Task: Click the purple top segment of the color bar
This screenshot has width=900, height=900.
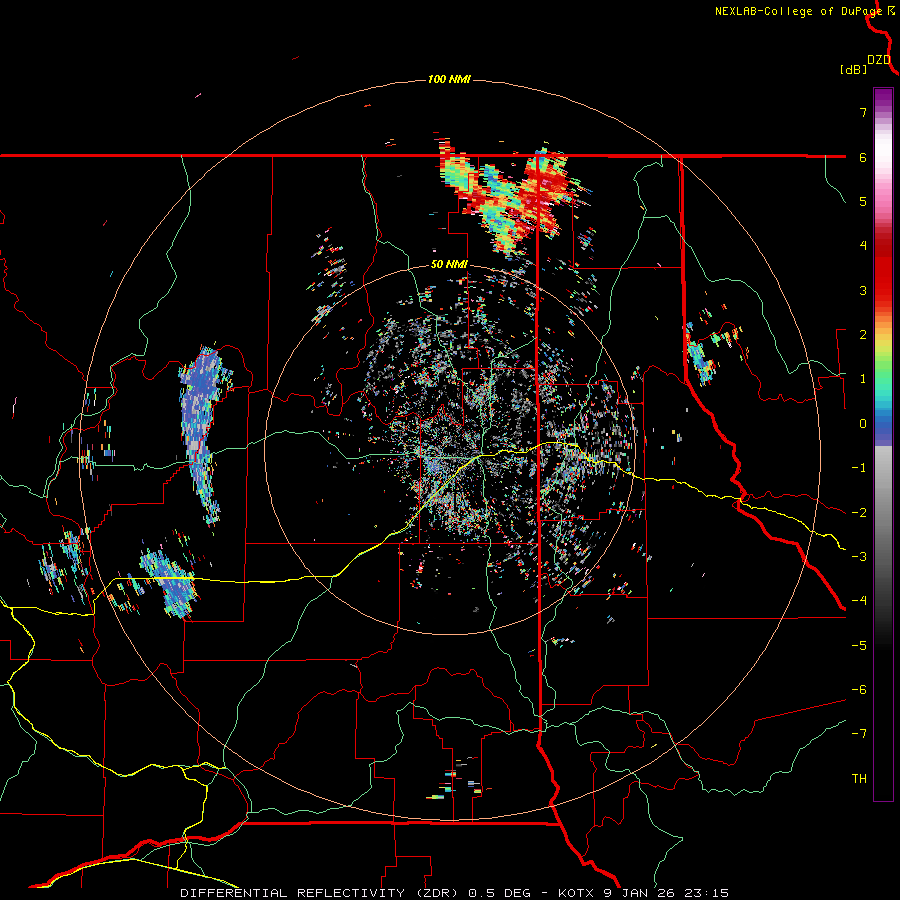Action: coord(883,98)
